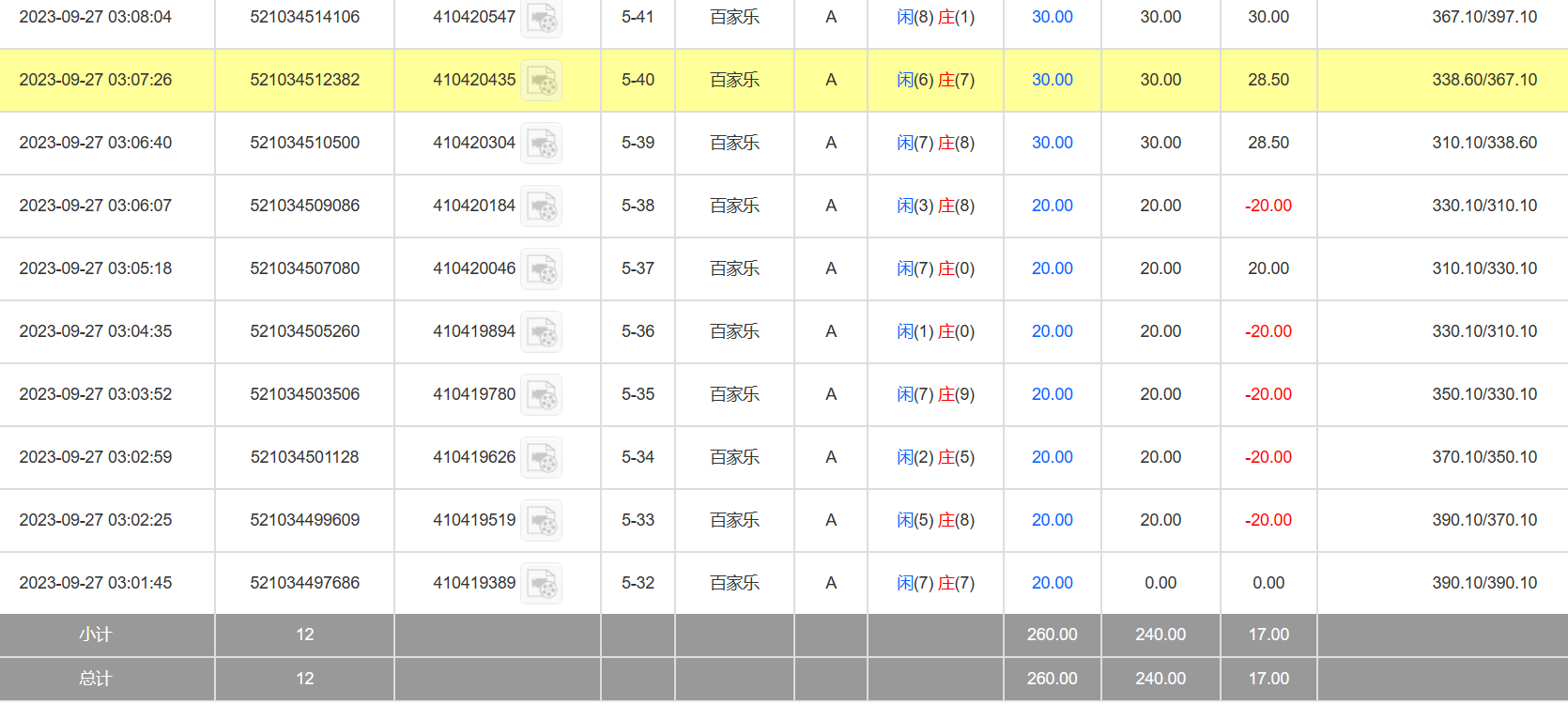1568x704 pixels.
Task: Open video replay icon for game 410420046
Action: coord(542,269)
